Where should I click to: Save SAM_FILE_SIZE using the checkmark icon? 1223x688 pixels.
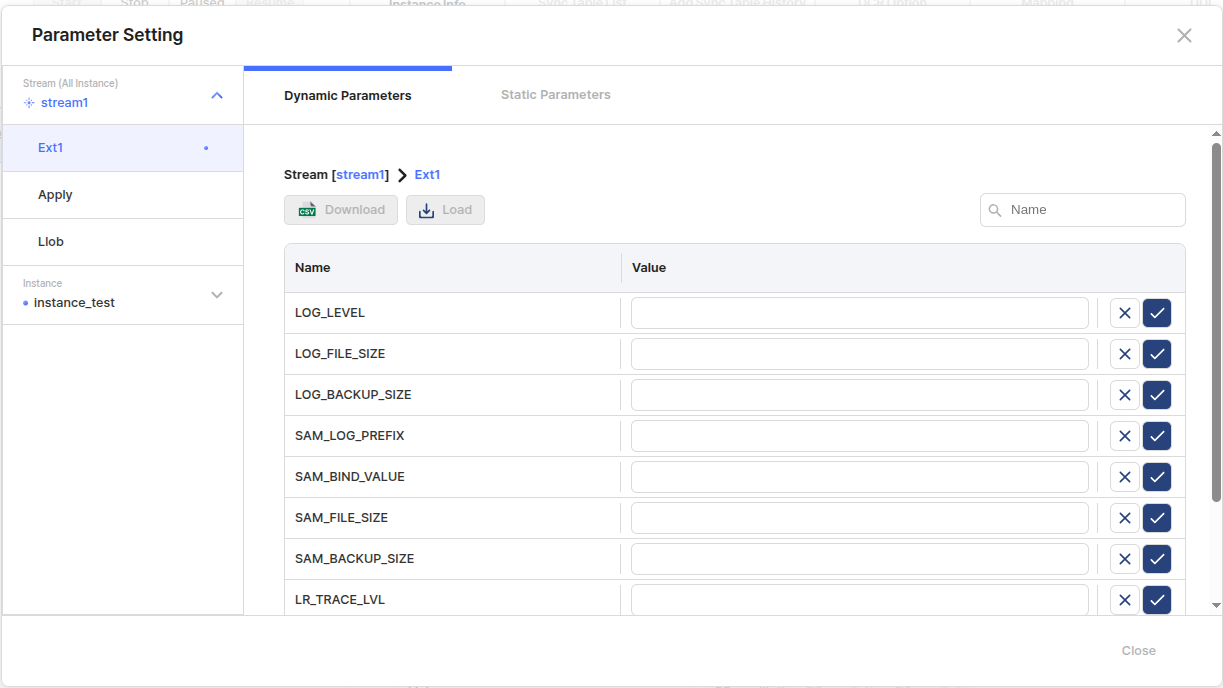click(x=1157, y=518)
